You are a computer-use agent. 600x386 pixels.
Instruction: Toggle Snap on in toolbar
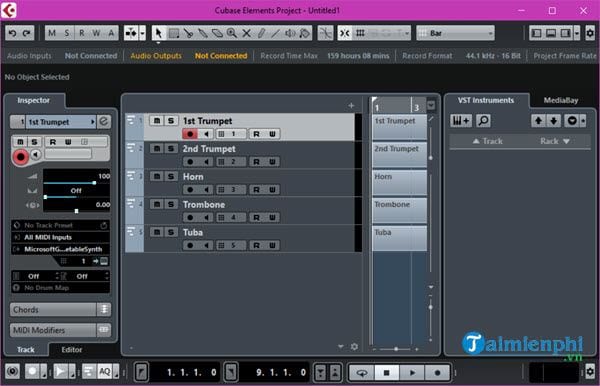(344, 33)
